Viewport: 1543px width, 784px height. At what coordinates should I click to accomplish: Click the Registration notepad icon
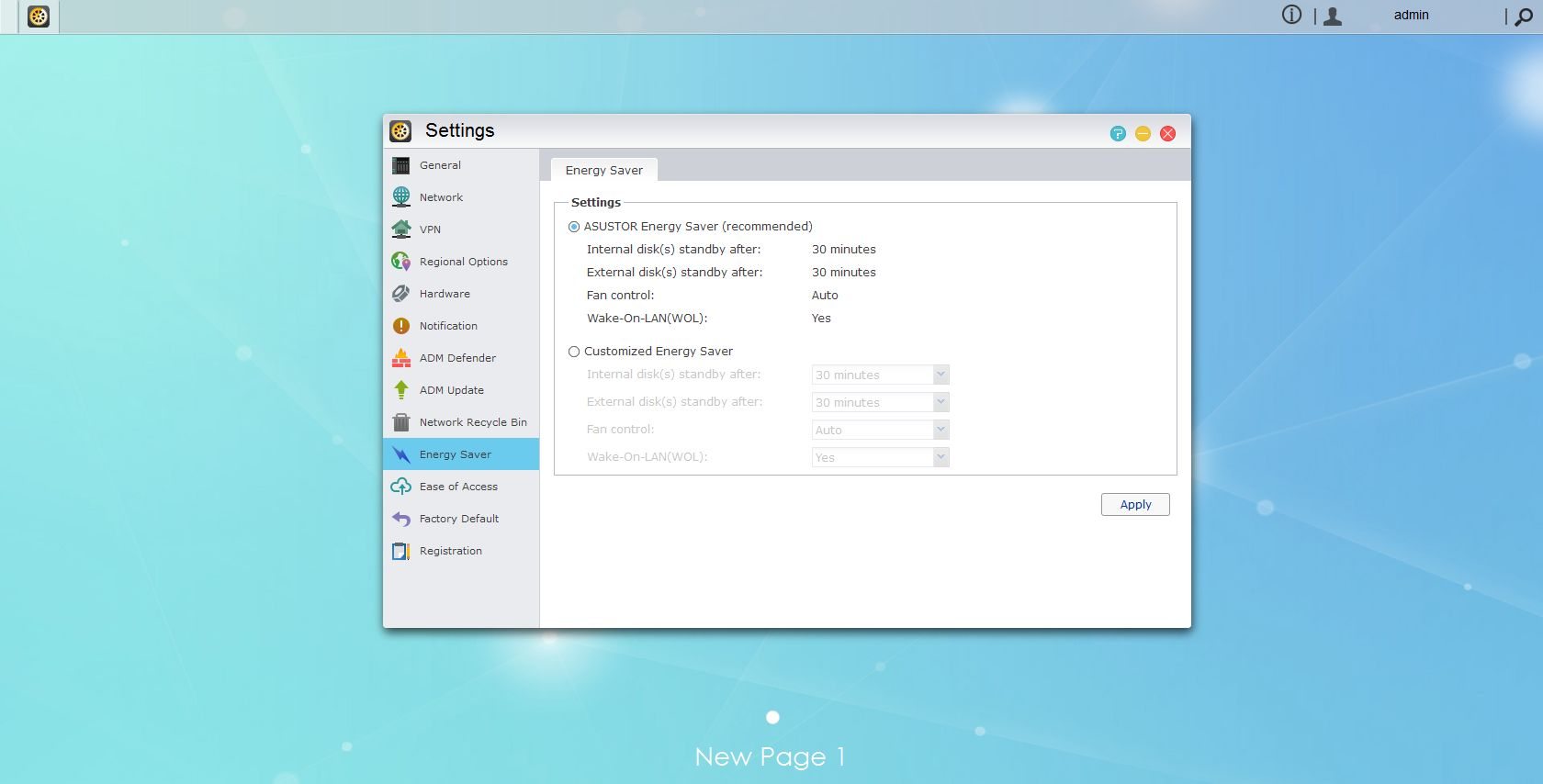coord(401,551)
